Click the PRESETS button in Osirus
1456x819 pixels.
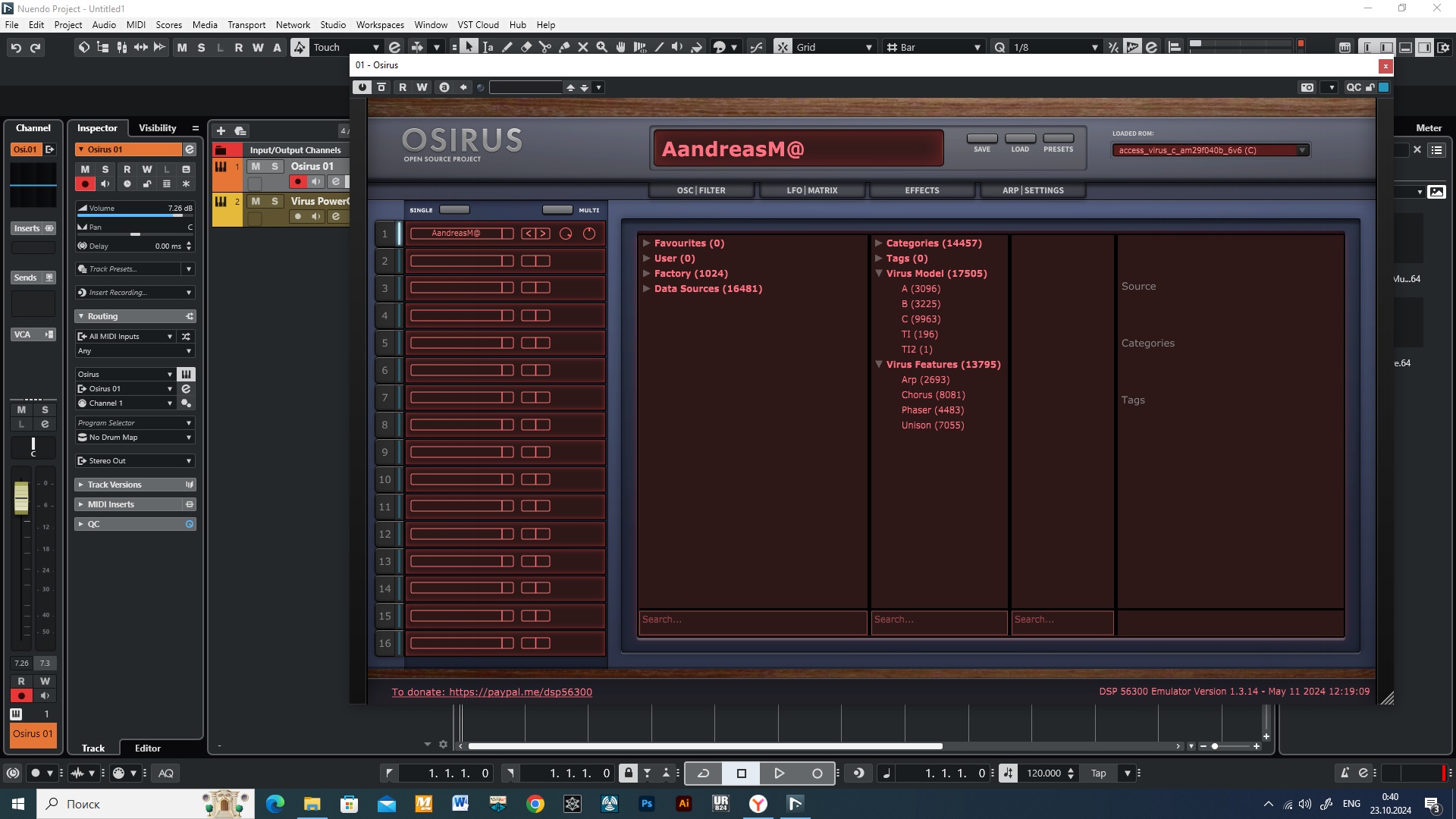(1058, 139)
